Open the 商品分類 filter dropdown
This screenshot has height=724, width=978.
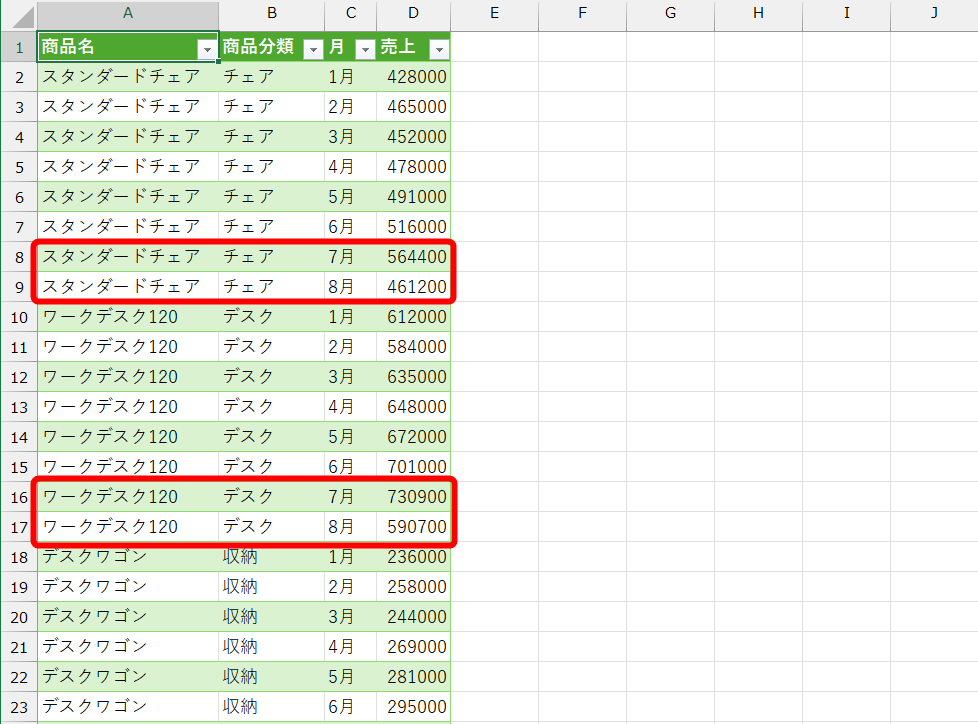313,49
